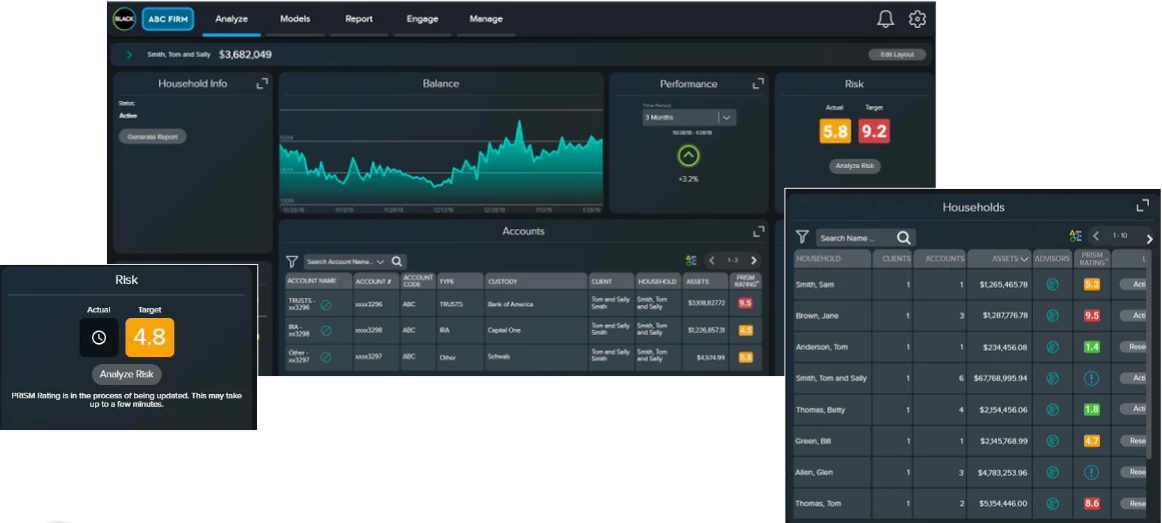1162x523 pixels.
Task: Sort by the HOUSEHOLD column header in Households
Action: click(x=832, y=259)
